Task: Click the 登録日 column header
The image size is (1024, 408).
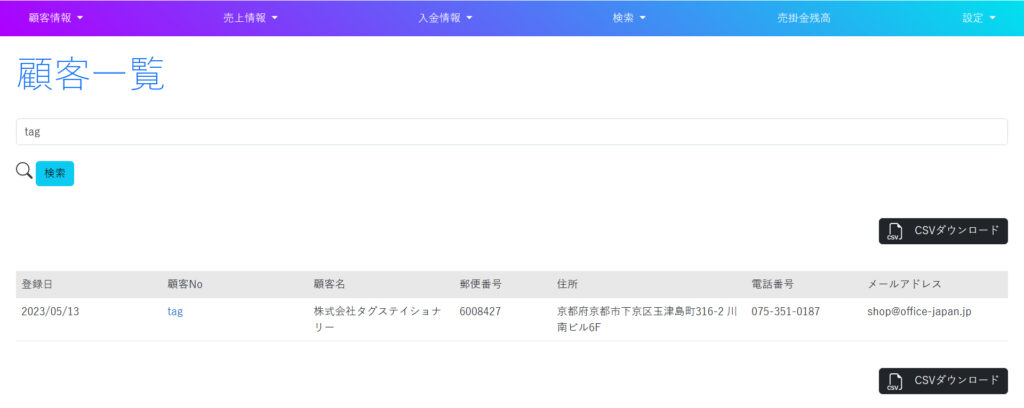Action: click(x=37, y=285)
